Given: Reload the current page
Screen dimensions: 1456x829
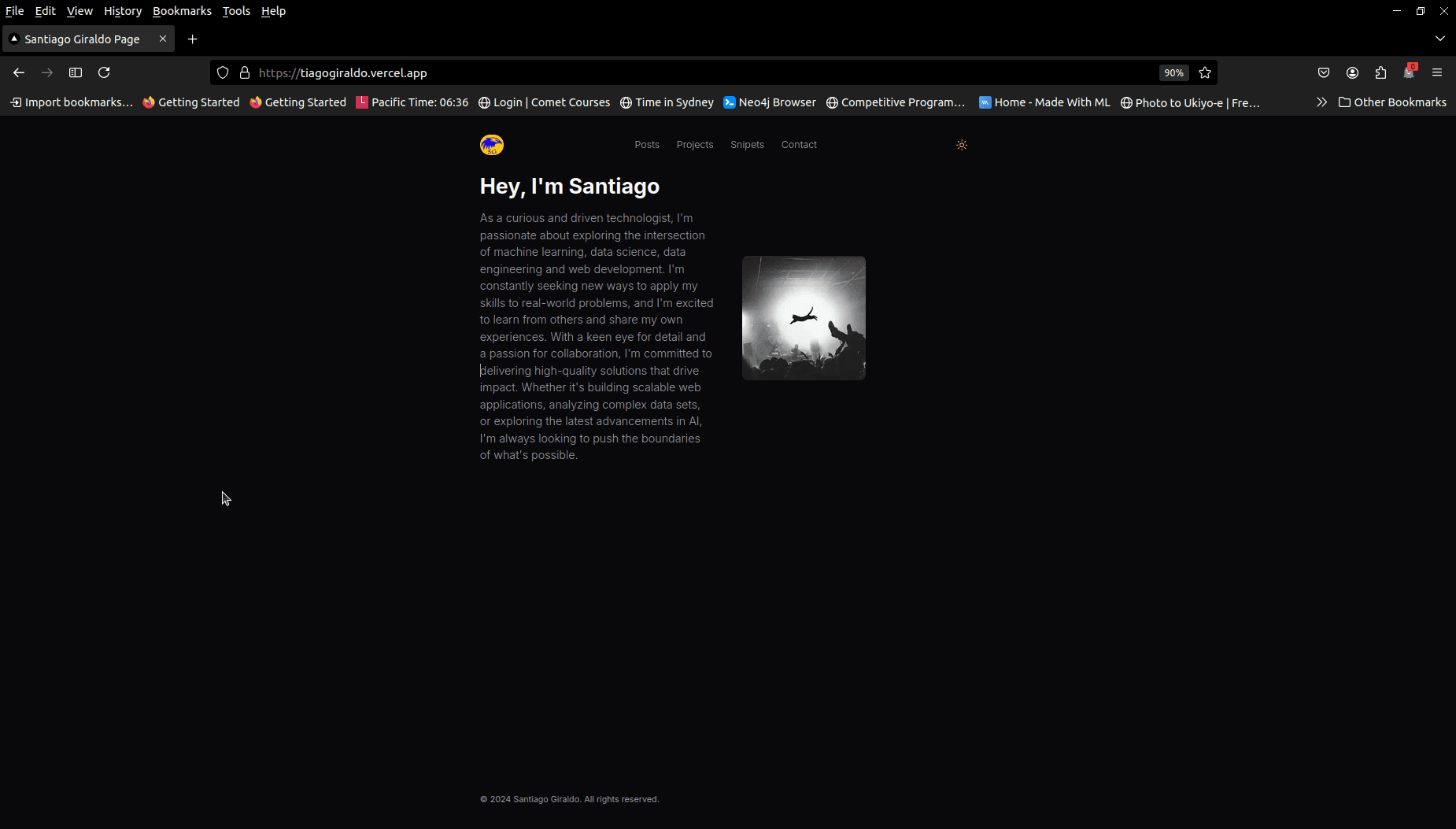Looking at the screenshot, I should 104,72.
